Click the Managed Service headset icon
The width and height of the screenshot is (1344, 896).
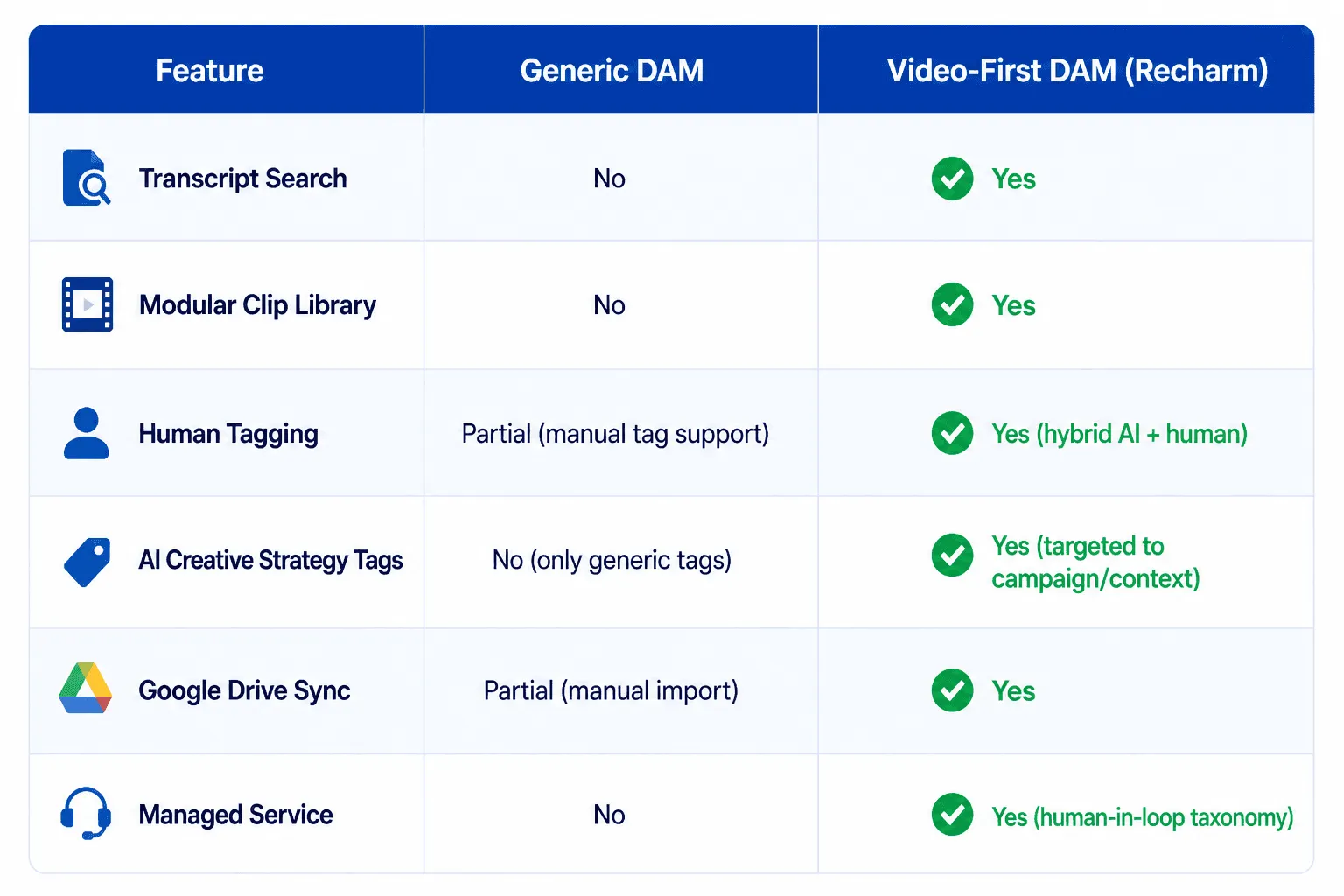point(86,814)
